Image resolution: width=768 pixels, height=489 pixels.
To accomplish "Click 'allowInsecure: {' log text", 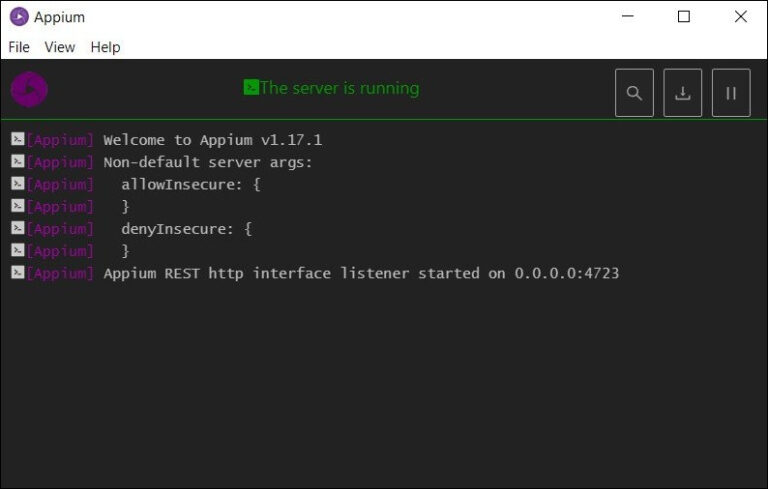I will pos(191,185).
